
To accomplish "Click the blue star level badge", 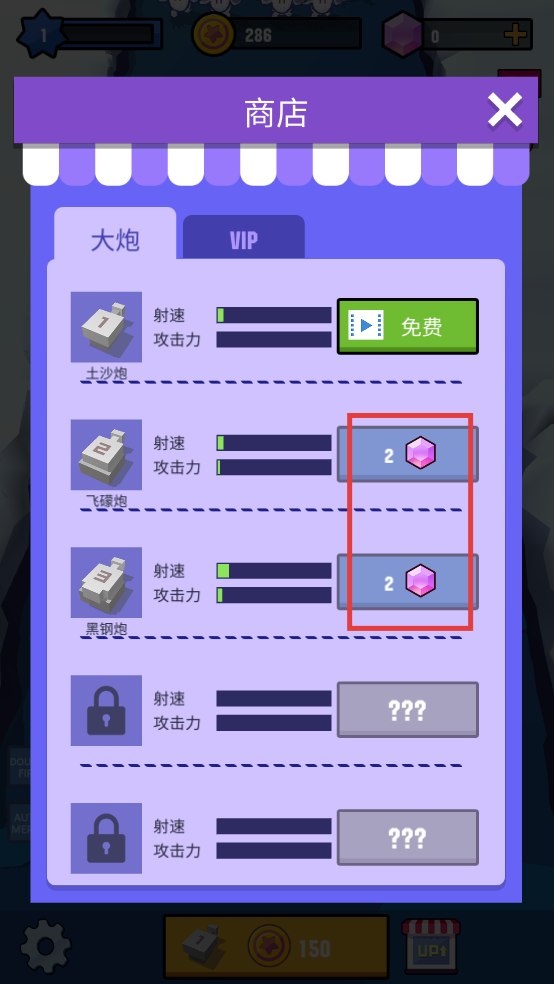I will tap(43, 35).
